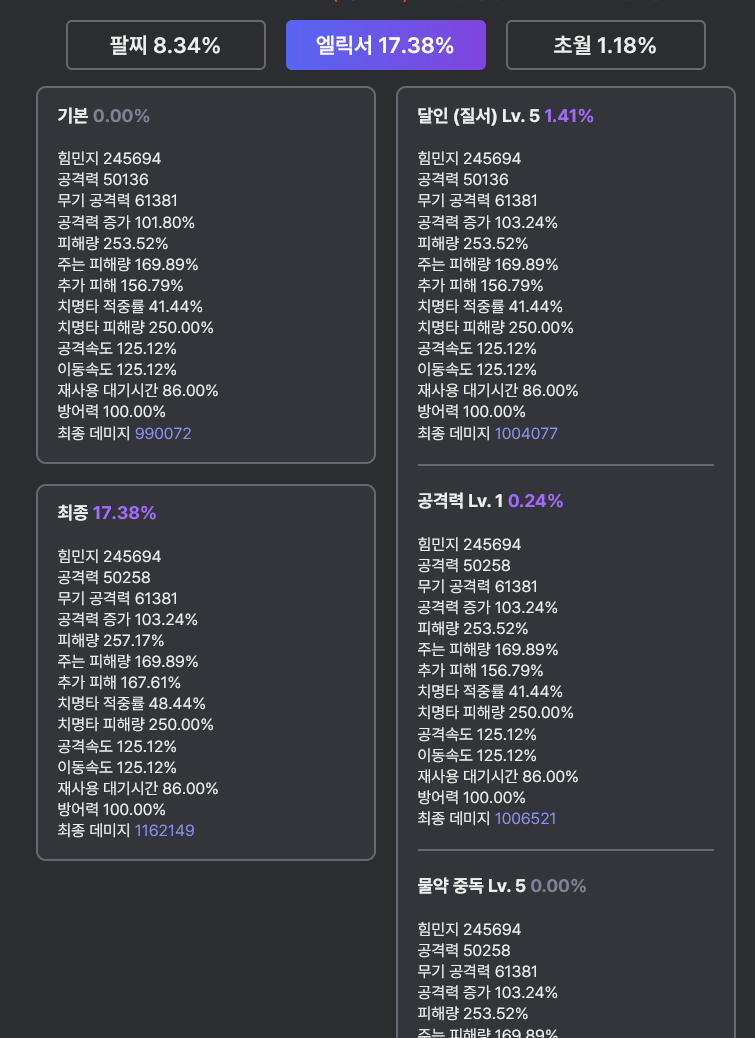Click 피해량 257.17% in 최종 card
The width and height of the screenshot is (755, 1038).
[x=111, y=640]
